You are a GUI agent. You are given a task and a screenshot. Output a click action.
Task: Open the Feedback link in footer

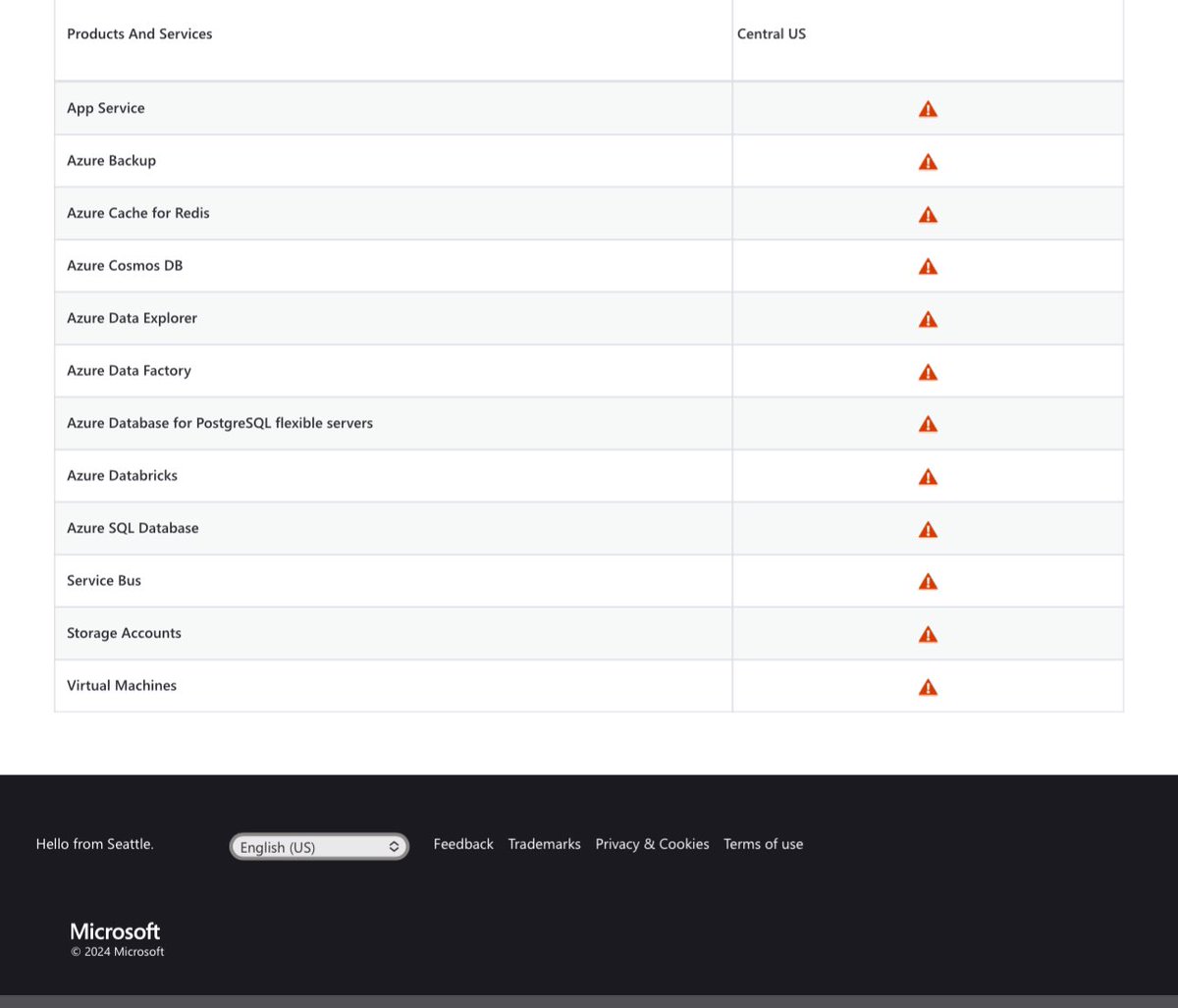coord(463,844)
